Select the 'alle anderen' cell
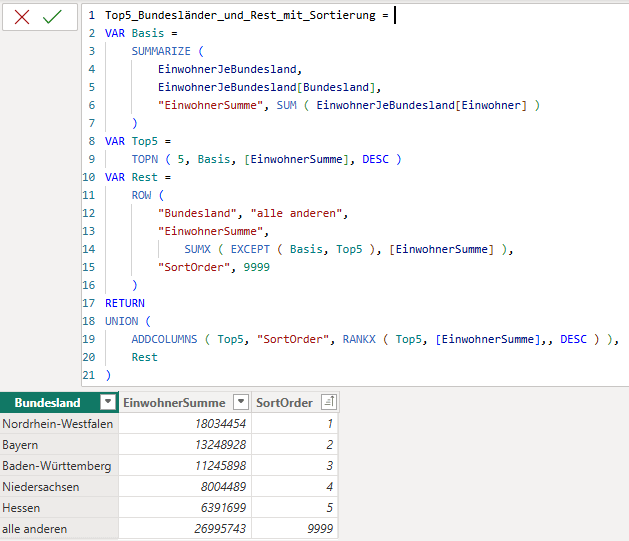The width and height of the screenshot is (629, 541). 34,529
